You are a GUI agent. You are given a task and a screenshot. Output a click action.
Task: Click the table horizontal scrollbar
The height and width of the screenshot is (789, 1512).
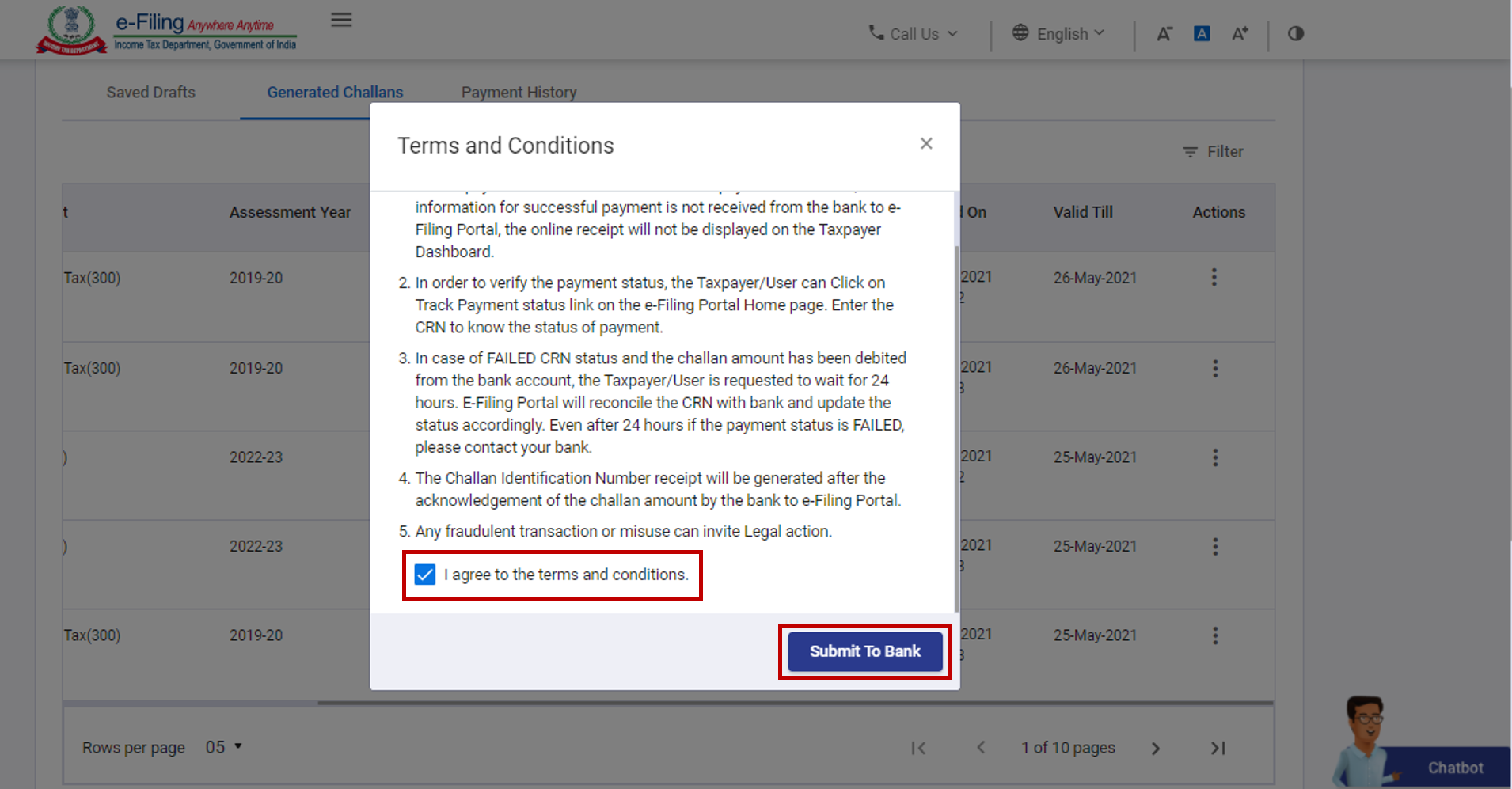[796, 702]
